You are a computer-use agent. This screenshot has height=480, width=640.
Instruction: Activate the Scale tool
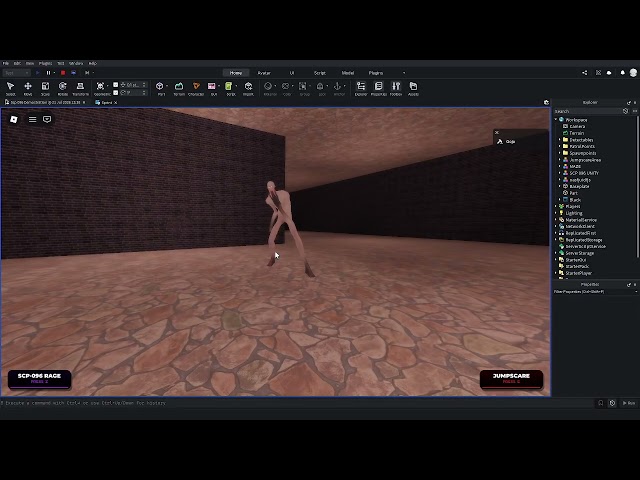pyautogui.click(x=45, y=89)
